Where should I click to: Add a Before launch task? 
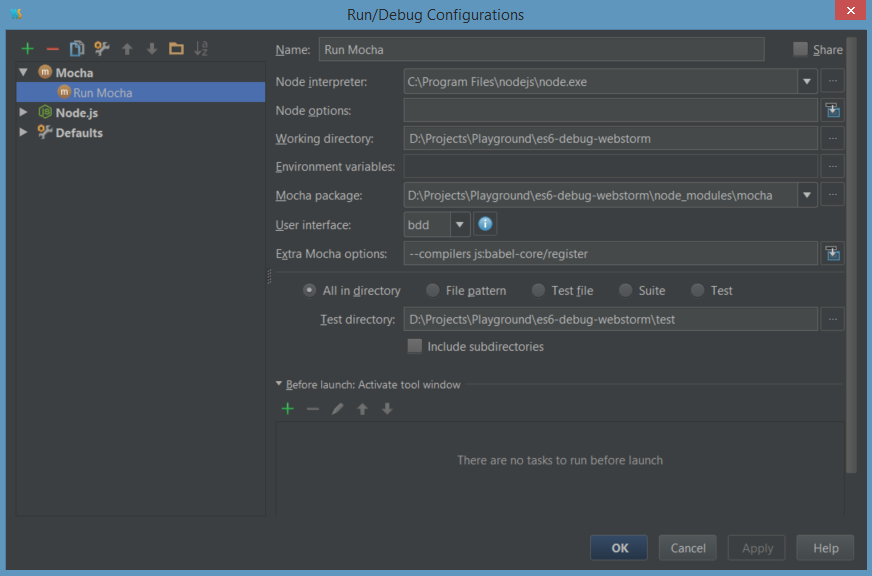tap(288, 409)
